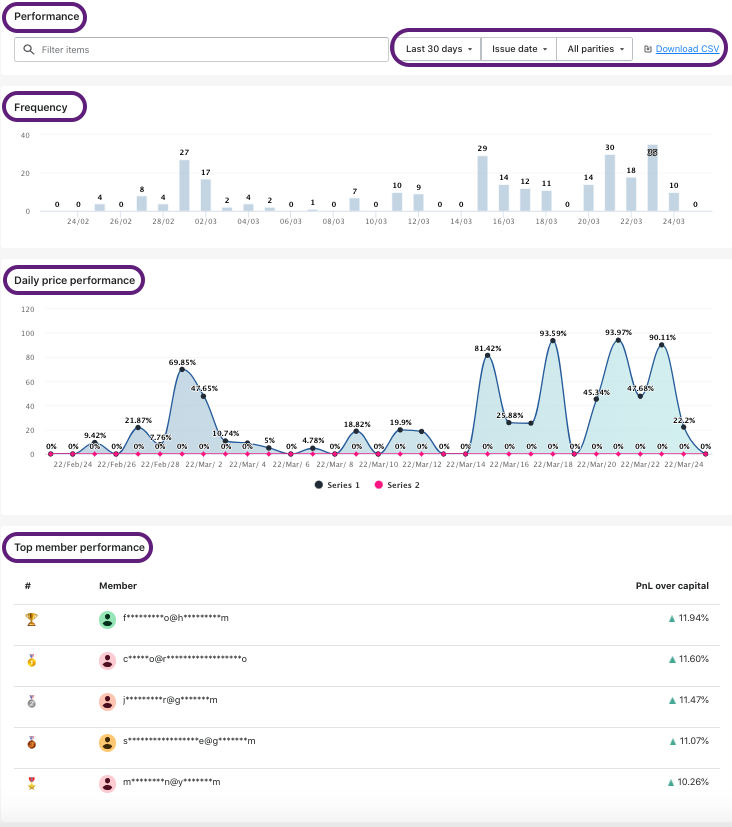
Task: Click the magnifying glass search icon
Action: (x=28, y=49)
